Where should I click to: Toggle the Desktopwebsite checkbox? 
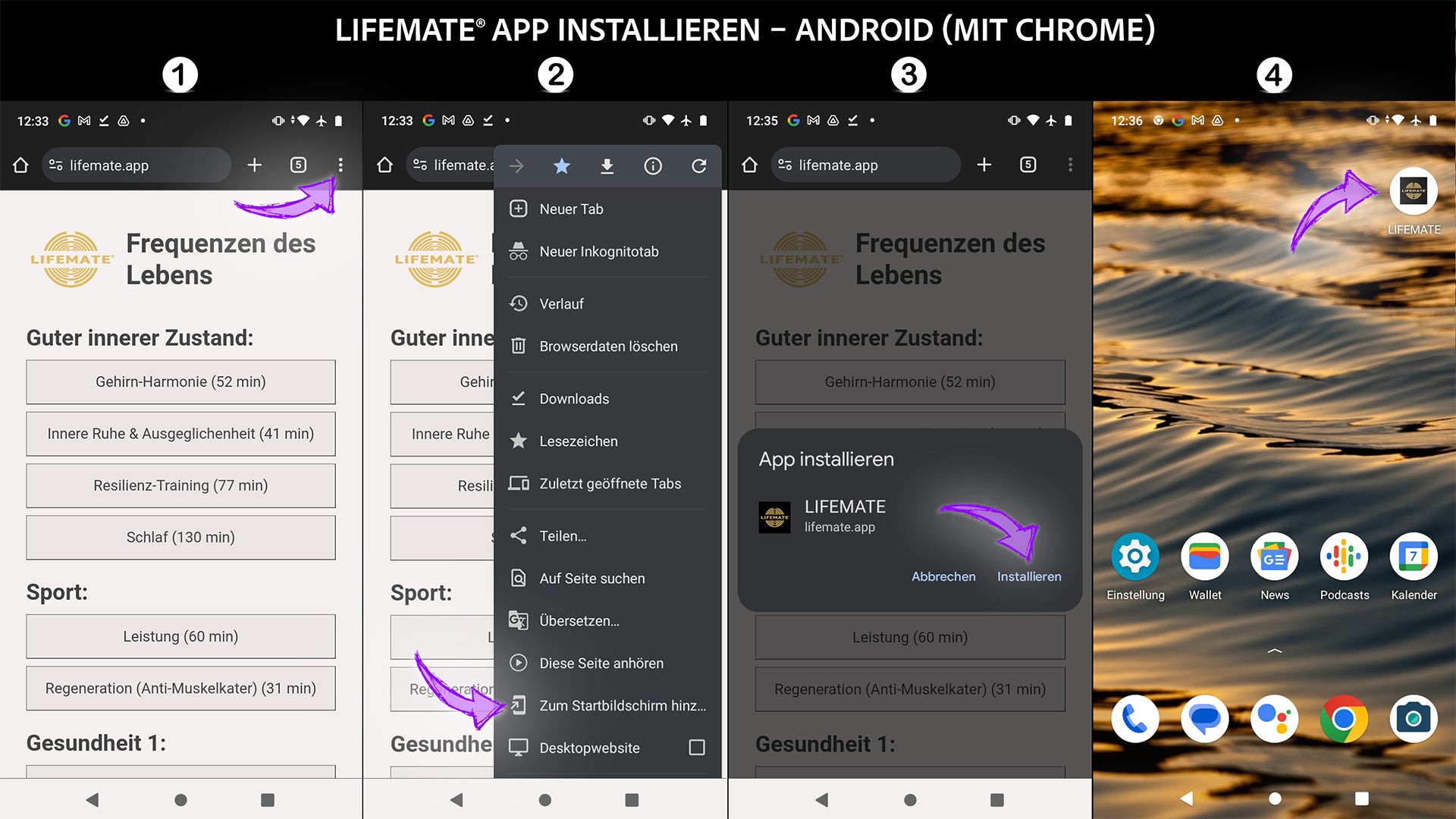(x=696, y=748)
